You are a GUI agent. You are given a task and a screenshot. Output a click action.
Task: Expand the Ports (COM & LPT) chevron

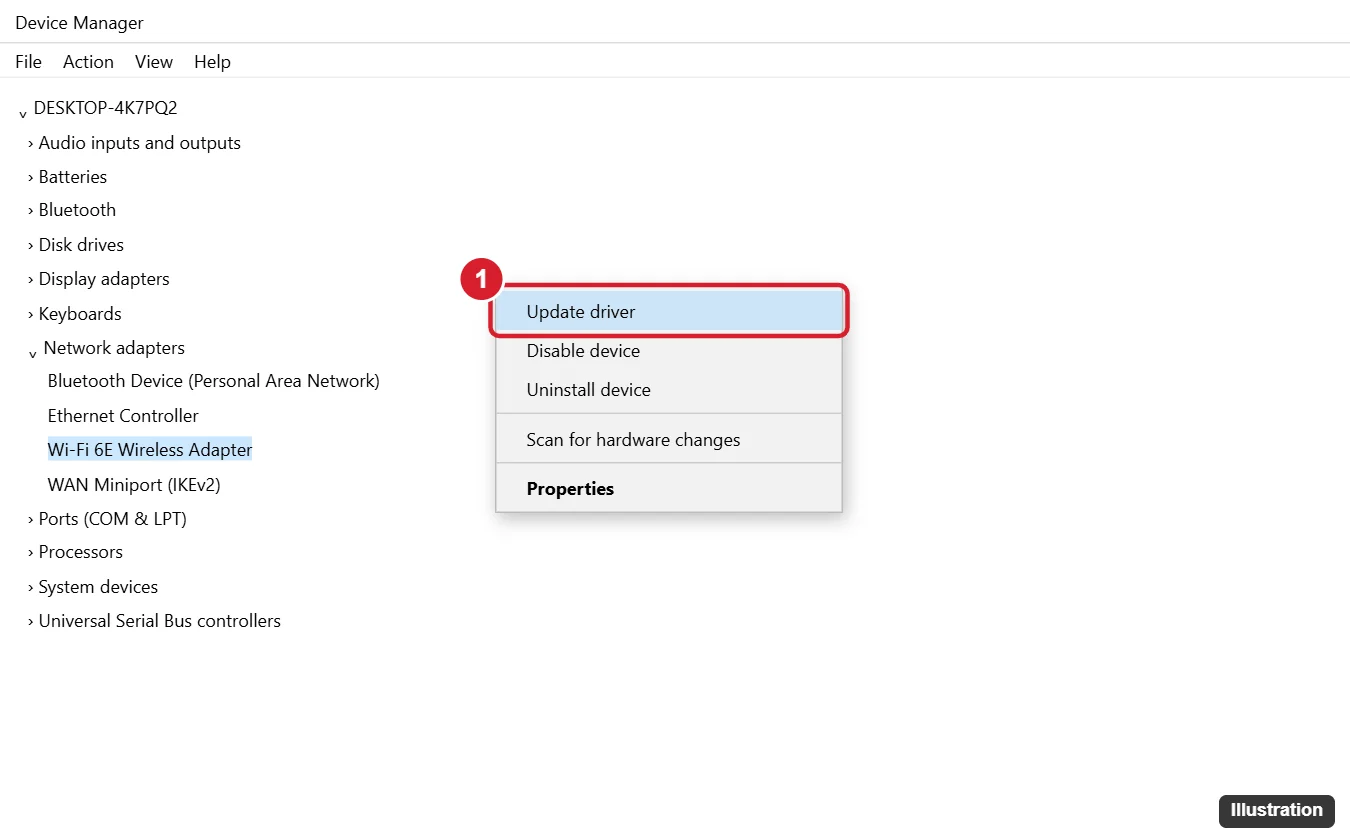pyautogui.click(x=30, y=520)
